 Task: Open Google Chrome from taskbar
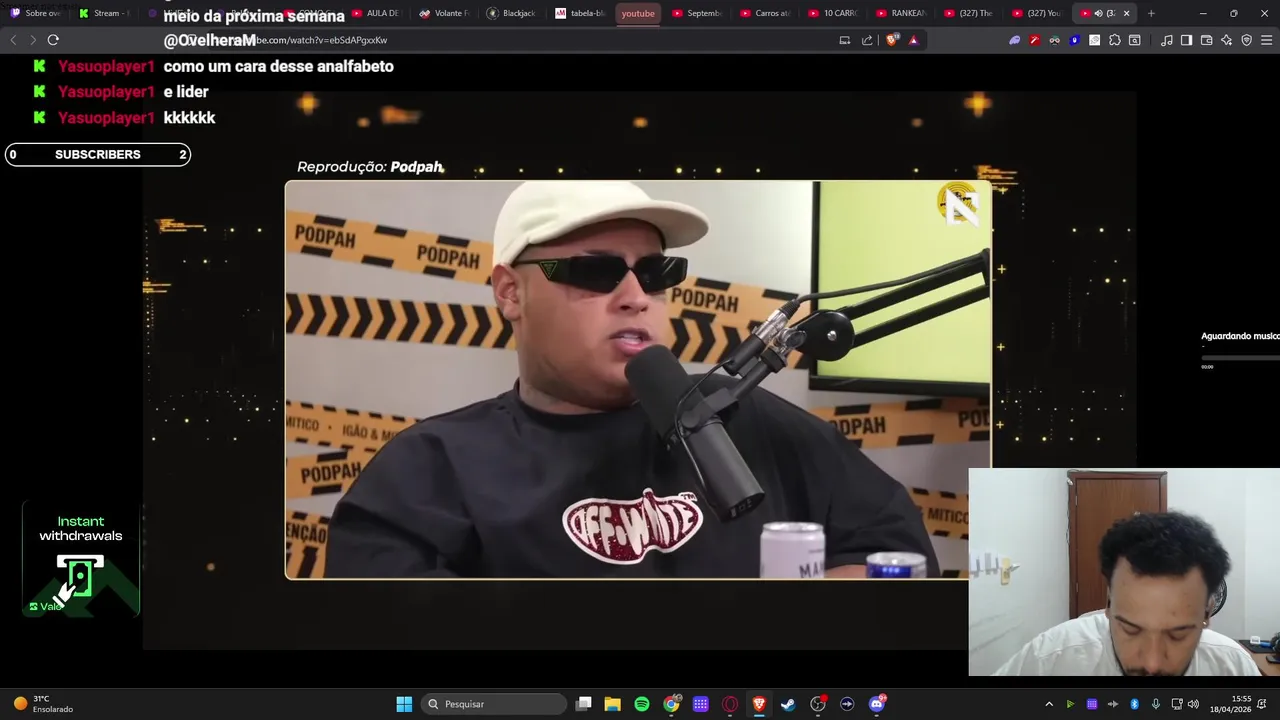click(671, 704)
